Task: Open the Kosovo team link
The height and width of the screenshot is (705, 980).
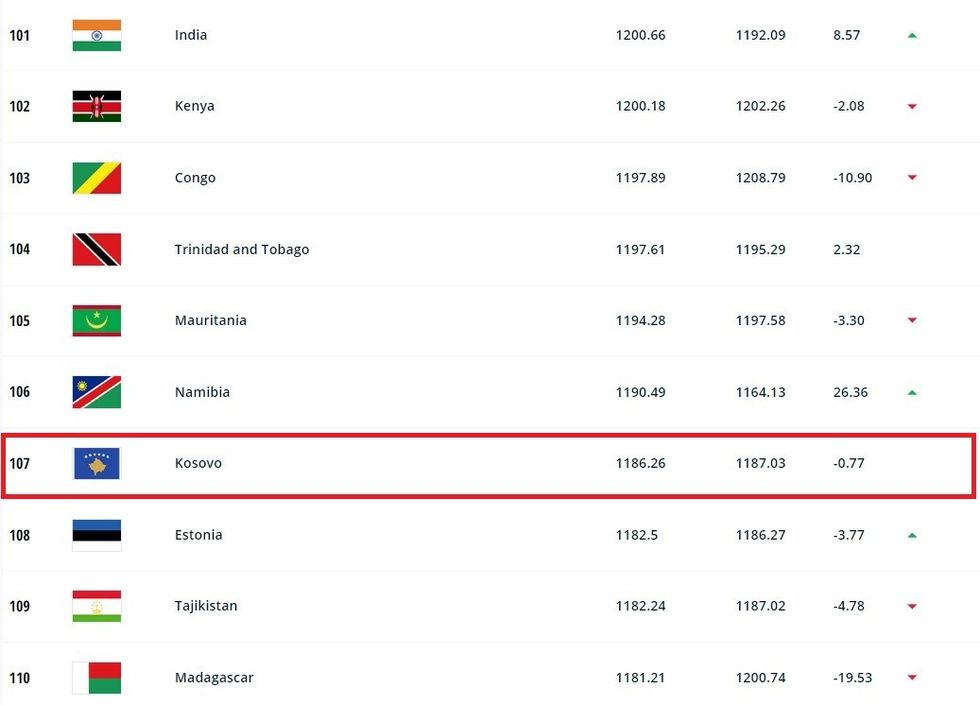Action: [198, 464]
